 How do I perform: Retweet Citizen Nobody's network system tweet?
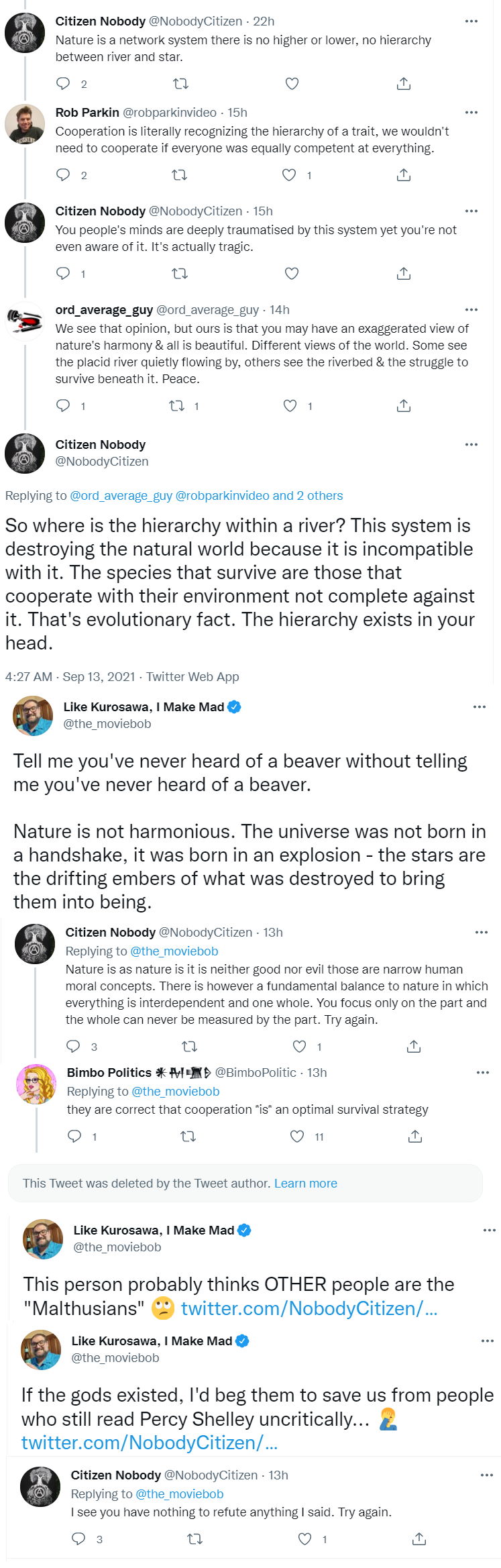click(x=180, y=84)
